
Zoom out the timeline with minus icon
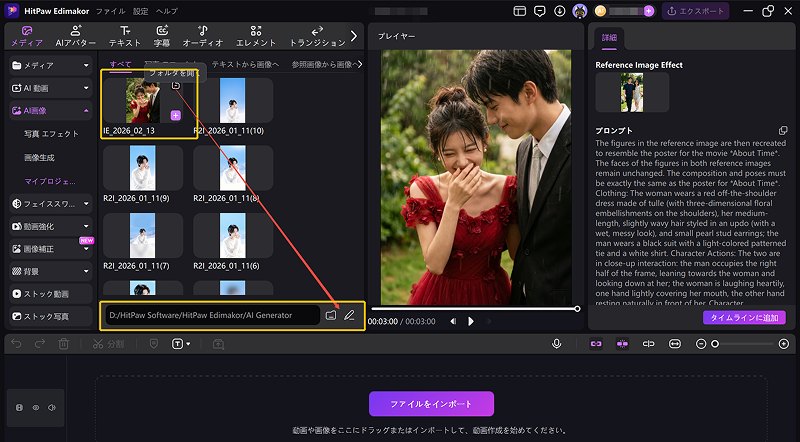coord(701,344)
